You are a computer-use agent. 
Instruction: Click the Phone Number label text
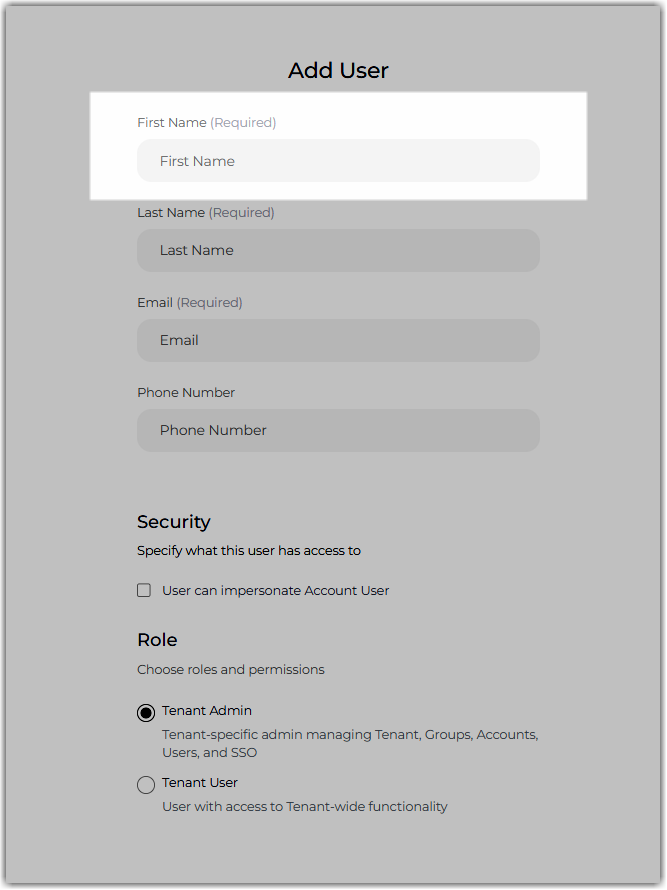tap(186, 393)
